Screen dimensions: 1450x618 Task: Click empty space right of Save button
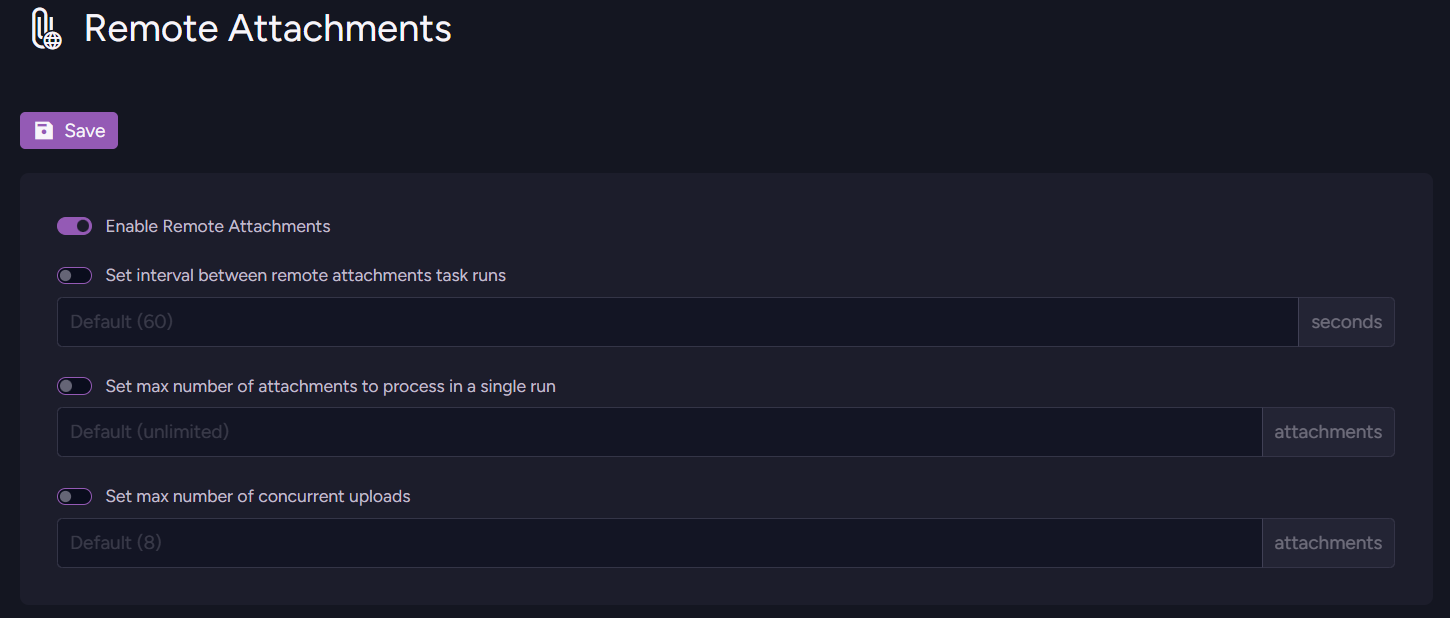coord(600,131)
